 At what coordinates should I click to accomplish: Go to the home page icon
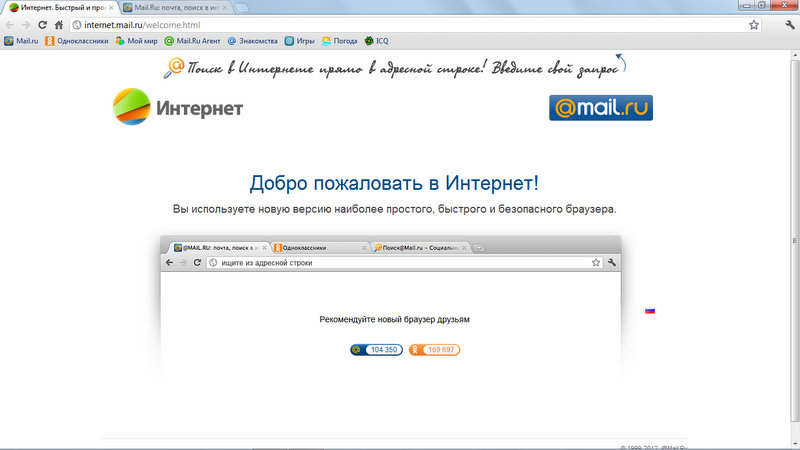pos(59,25)
